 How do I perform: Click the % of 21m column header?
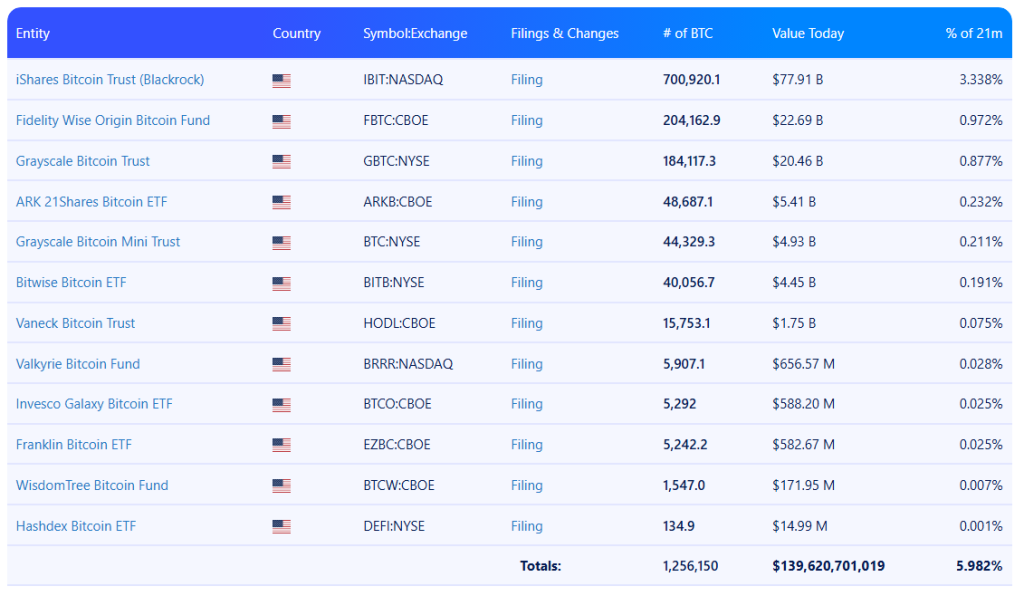[973, 33]
